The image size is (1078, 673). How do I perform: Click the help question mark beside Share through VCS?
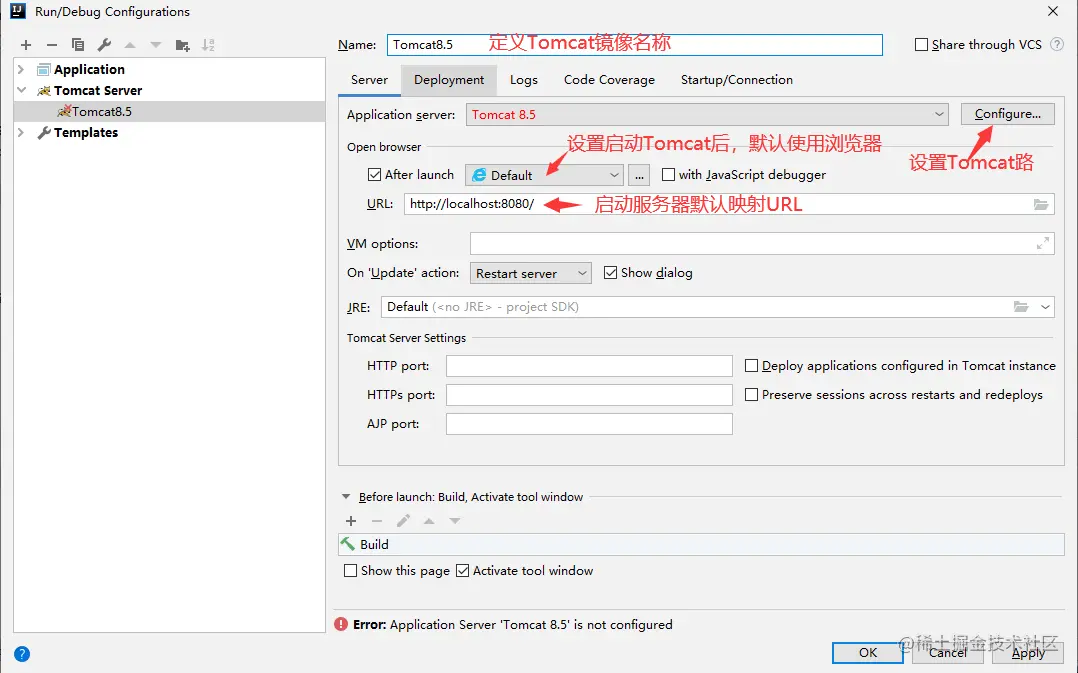[1057, 44]
